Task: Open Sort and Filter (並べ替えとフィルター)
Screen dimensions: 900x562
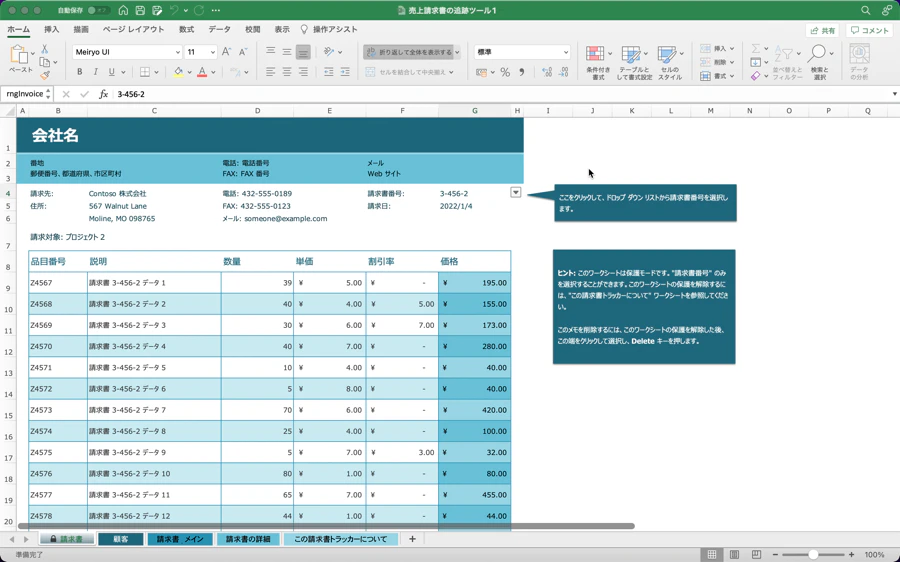Action: [x=787, y=63]
